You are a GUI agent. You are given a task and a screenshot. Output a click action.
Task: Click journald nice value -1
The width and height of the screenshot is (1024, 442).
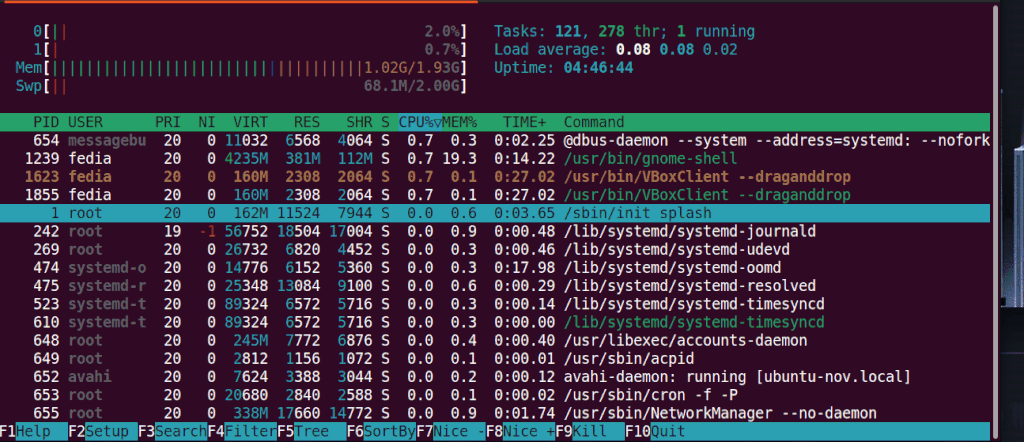(x=207, y=231)
